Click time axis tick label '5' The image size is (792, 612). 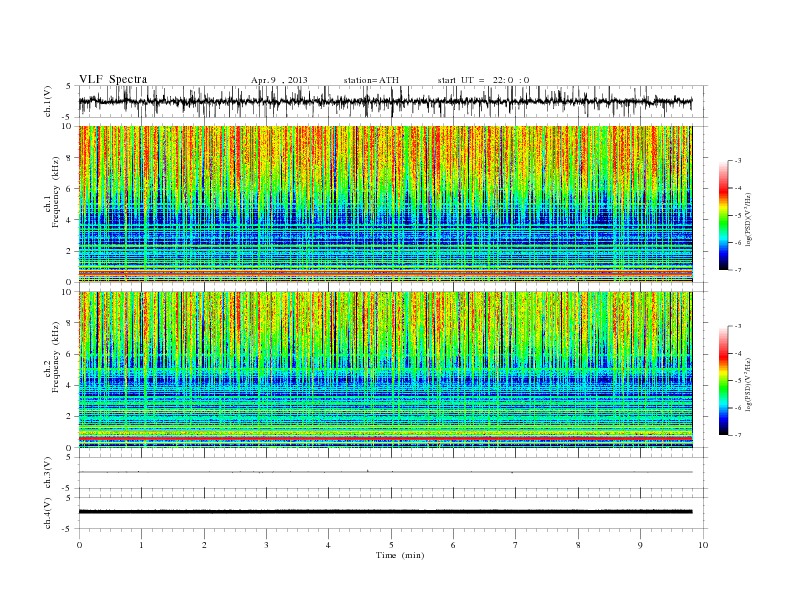(x=391, y=545)
